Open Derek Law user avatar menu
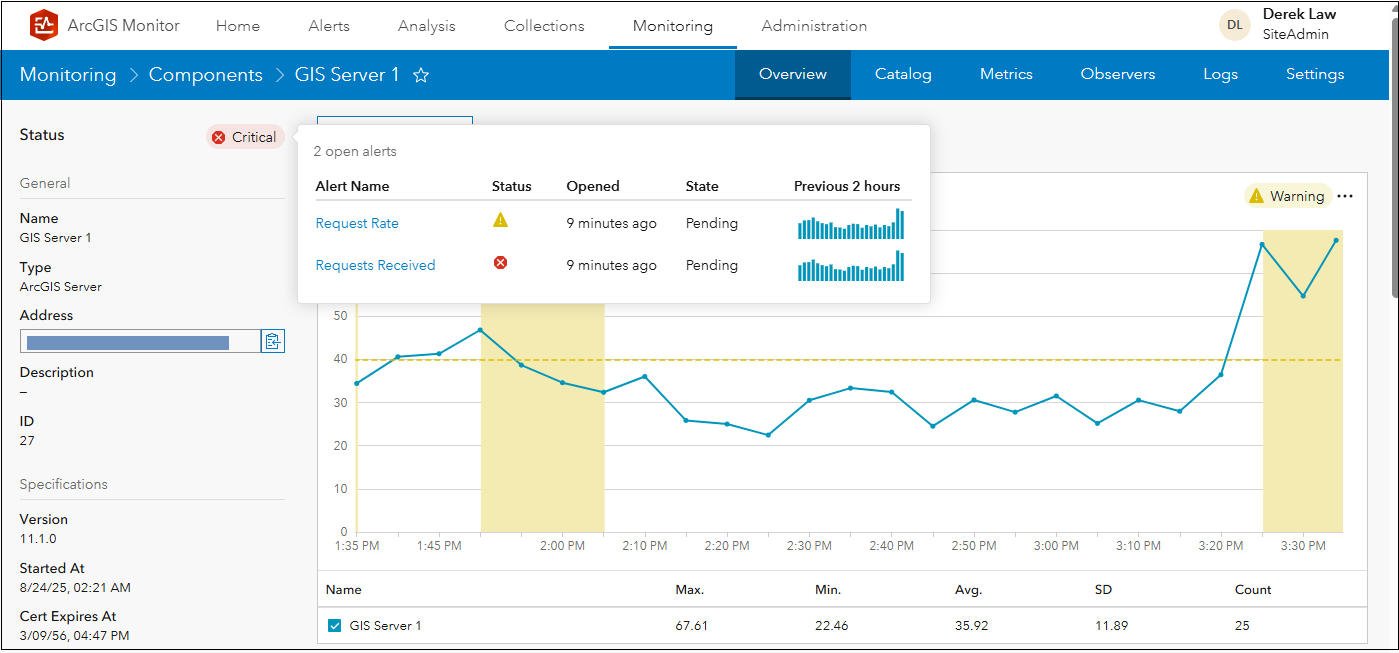The image size is (1399, 653). [1234, 25]
